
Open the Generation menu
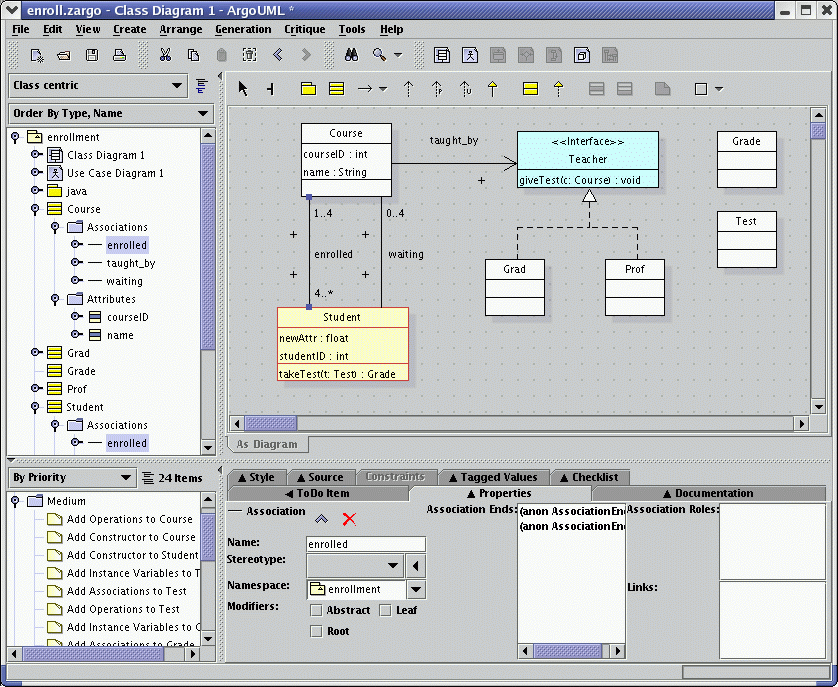(x=243, y=30)
